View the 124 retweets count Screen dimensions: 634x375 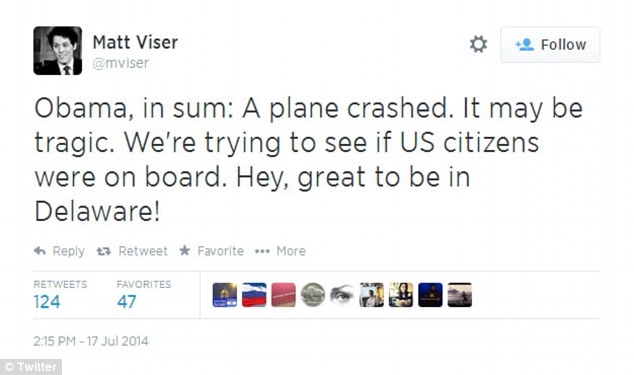click(47, 302)
